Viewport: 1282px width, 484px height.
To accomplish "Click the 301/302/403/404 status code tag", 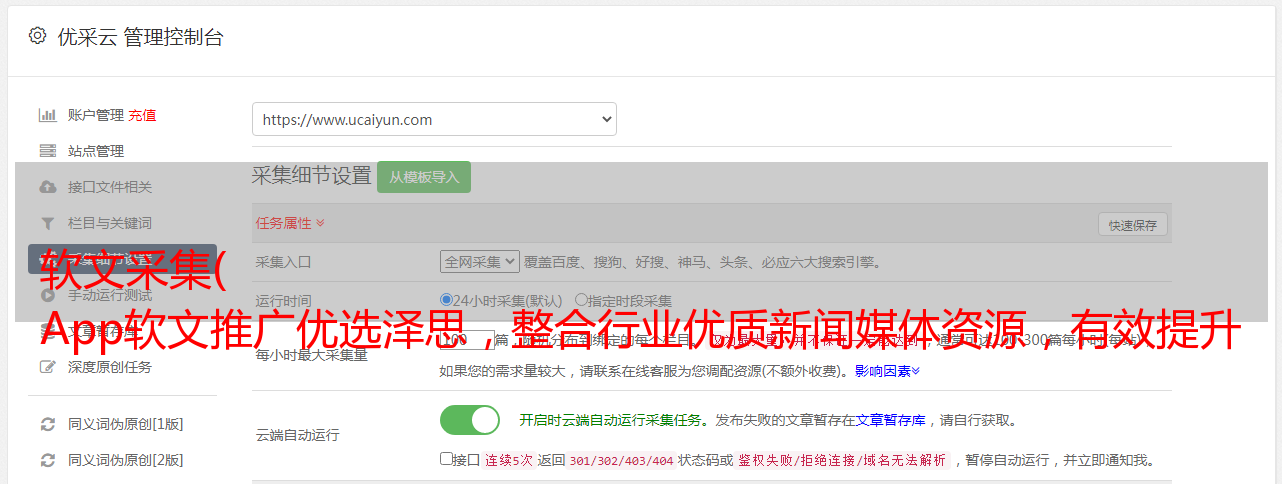I will click(x=620, y=460).
